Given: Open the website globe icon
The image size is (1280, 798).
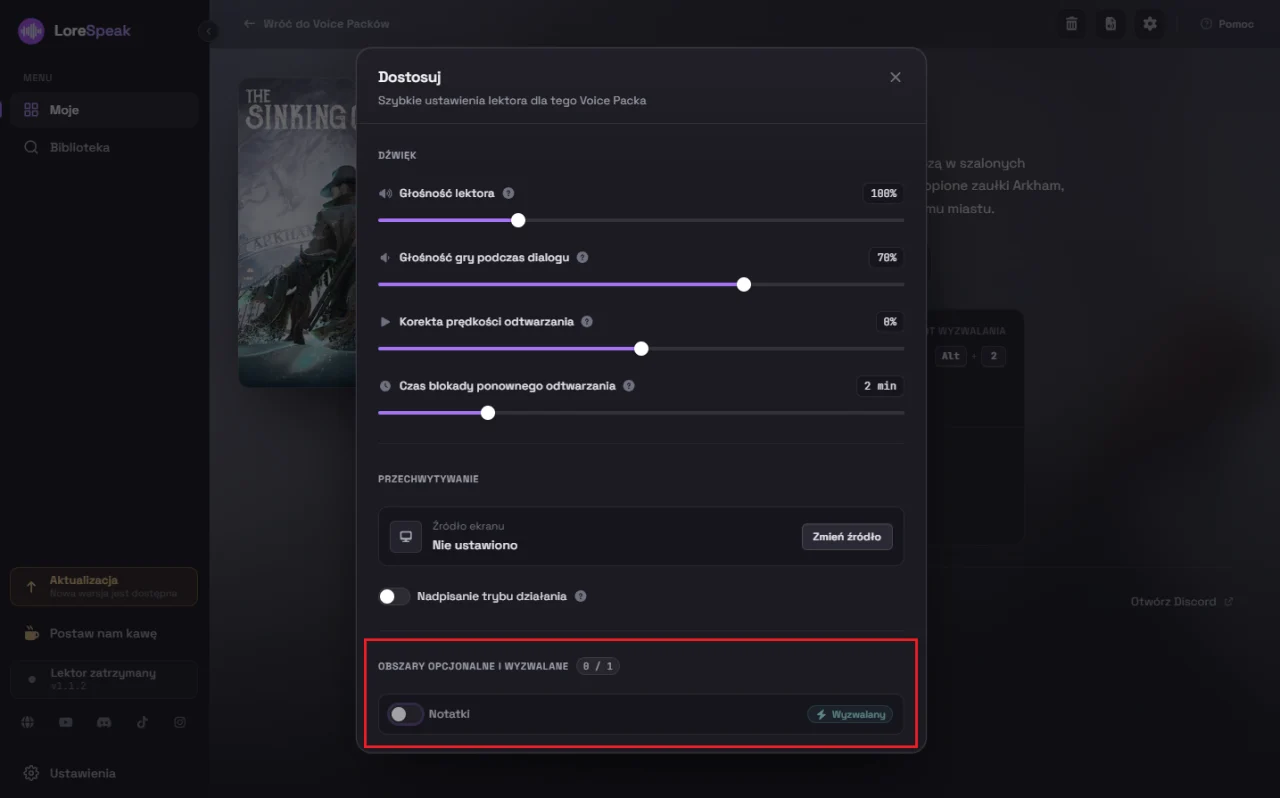Looking at the screenshot, I should click(x=28, y=722).
